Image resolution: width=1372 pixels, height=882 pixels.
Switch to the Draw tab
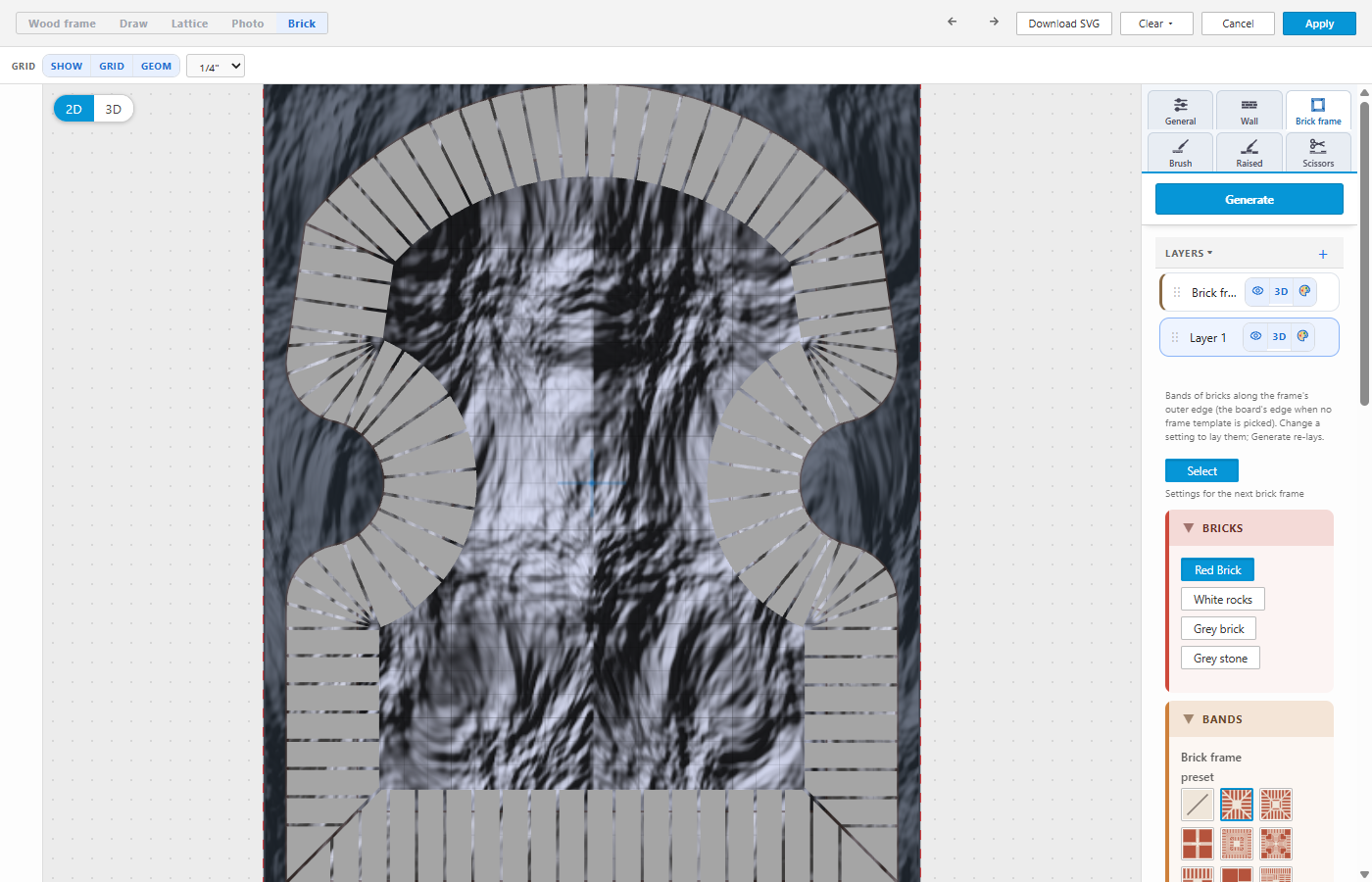click(x=133, y=24)
